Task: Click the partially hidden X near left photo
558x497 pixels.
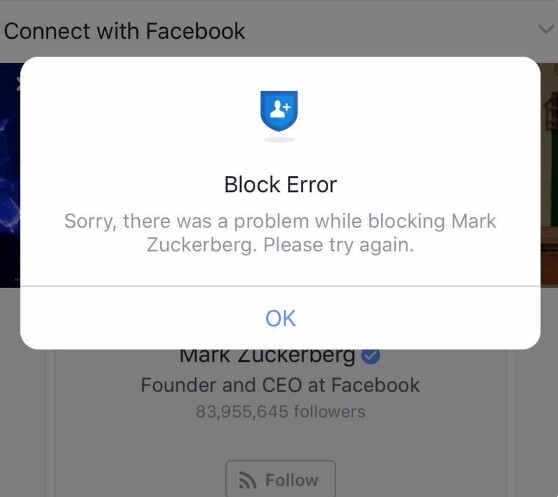Action: (19, 84)
